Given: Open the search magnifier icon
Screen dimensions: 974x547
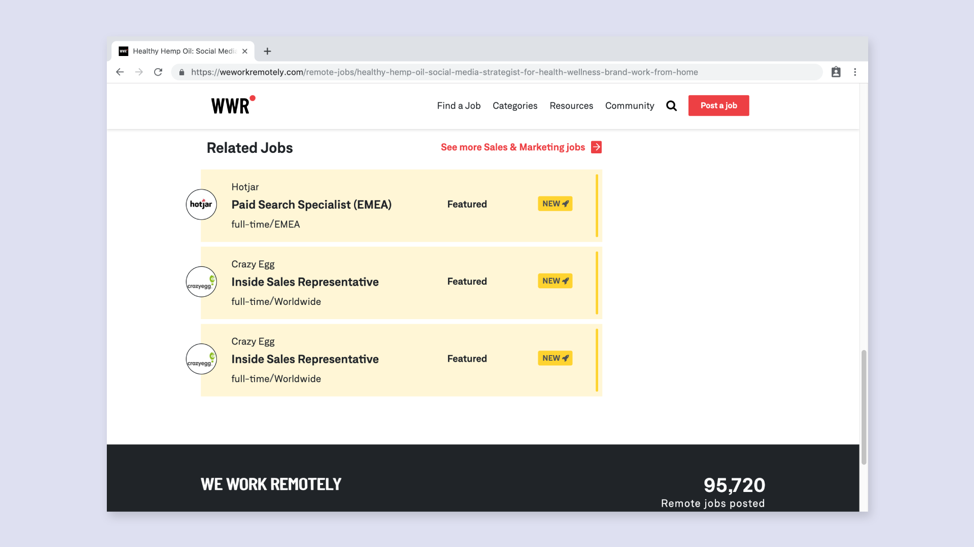Looking at the screenshot, I should pyautogui.click(x=671, y=106).
